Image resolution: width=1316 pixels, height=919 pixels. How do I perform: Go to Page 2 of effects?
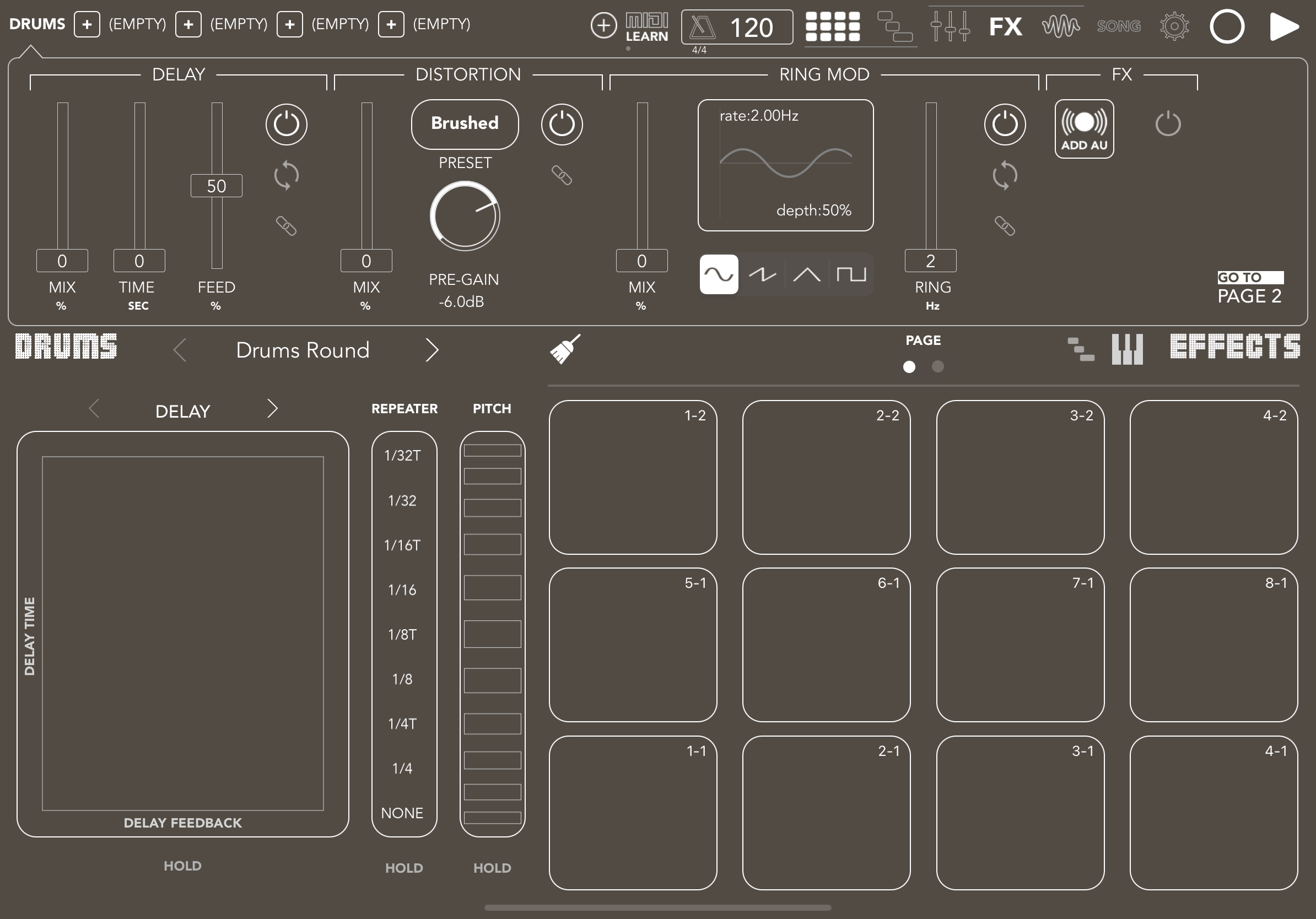click(x=1249, y=289)
